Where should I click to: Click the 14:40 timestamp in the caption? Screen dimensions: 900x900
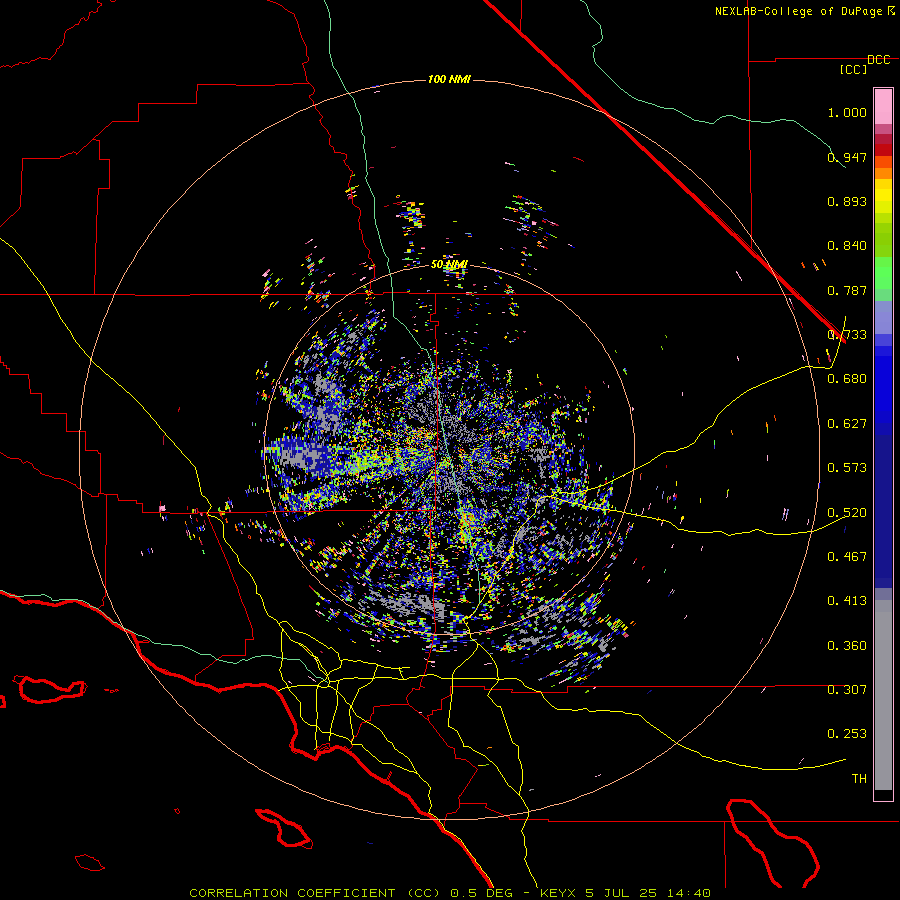coord(690,893)
